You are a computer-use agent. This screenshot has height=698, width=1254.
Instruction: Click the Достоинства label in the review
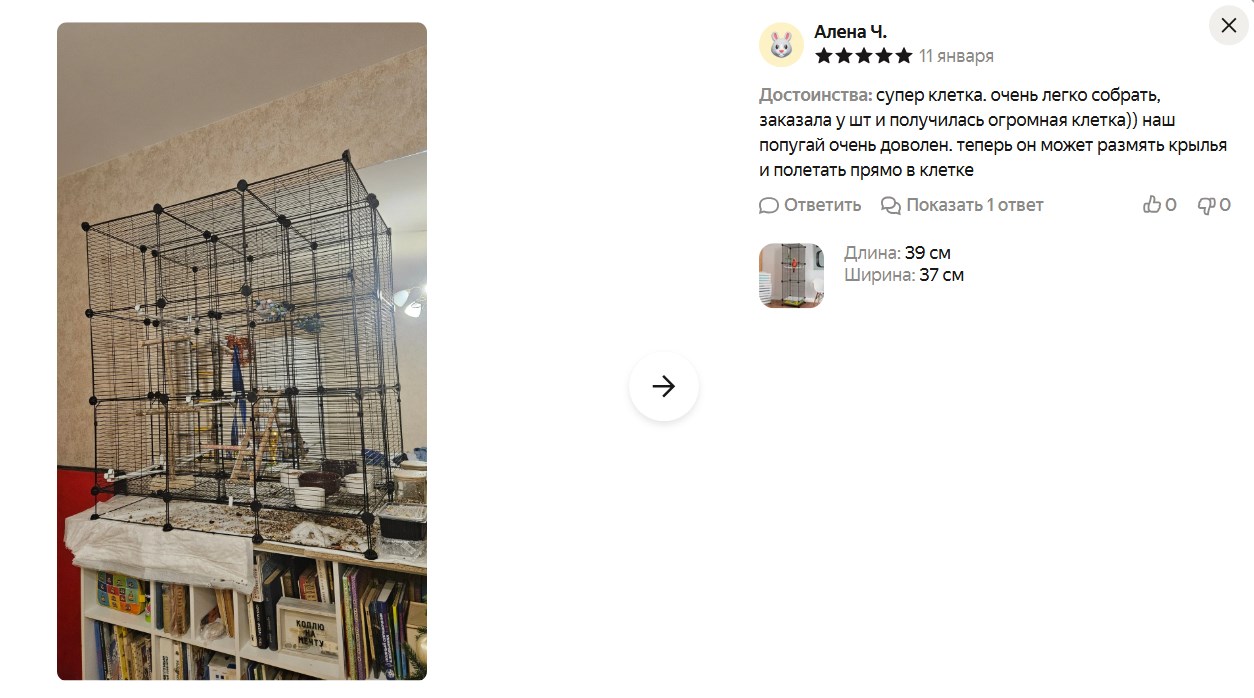point(815,95)
